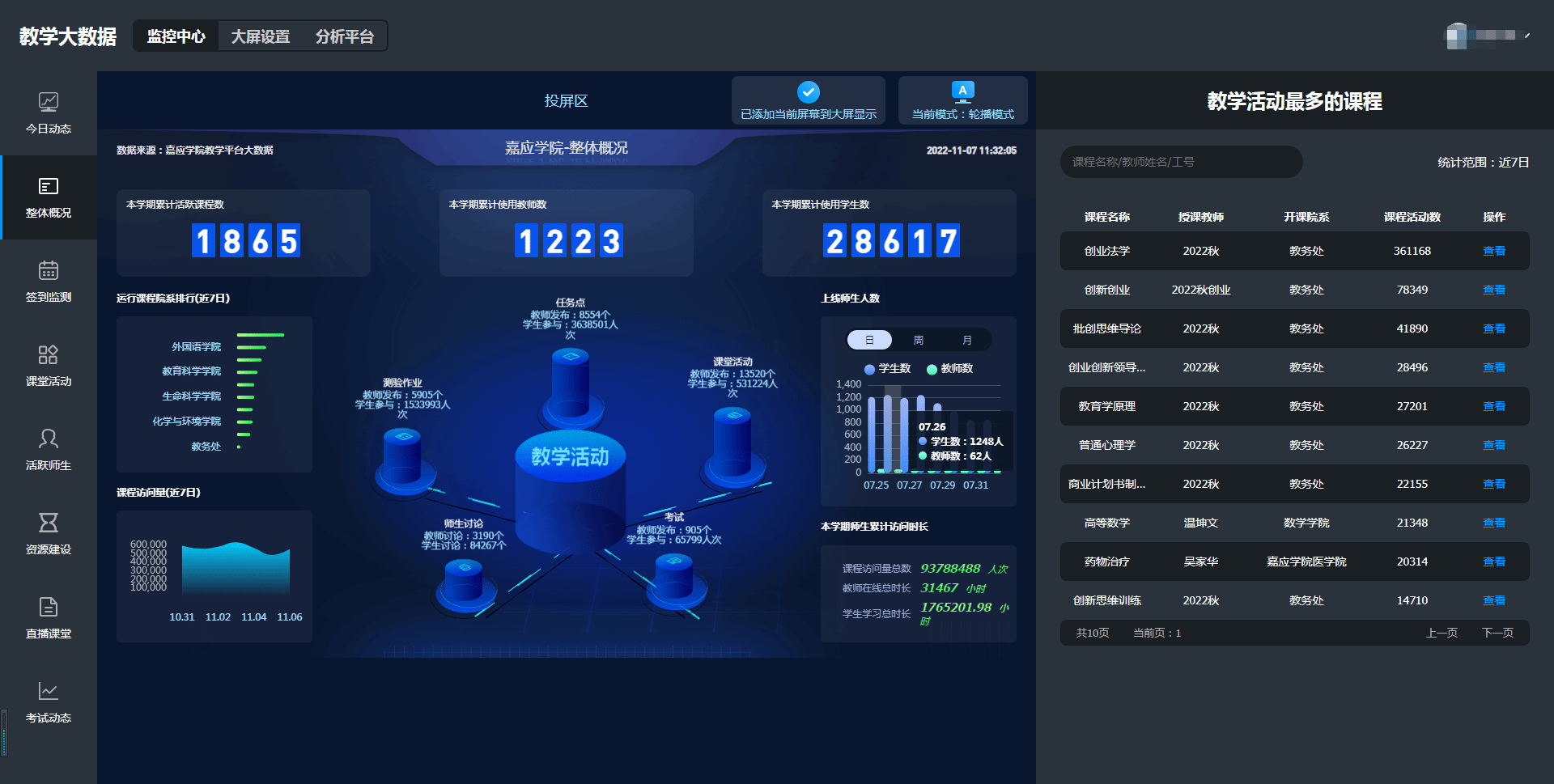Screen dimensions: 1554x784
Task: Expand the 统计范围 近7日 selector
Action: click(1483, 163)
